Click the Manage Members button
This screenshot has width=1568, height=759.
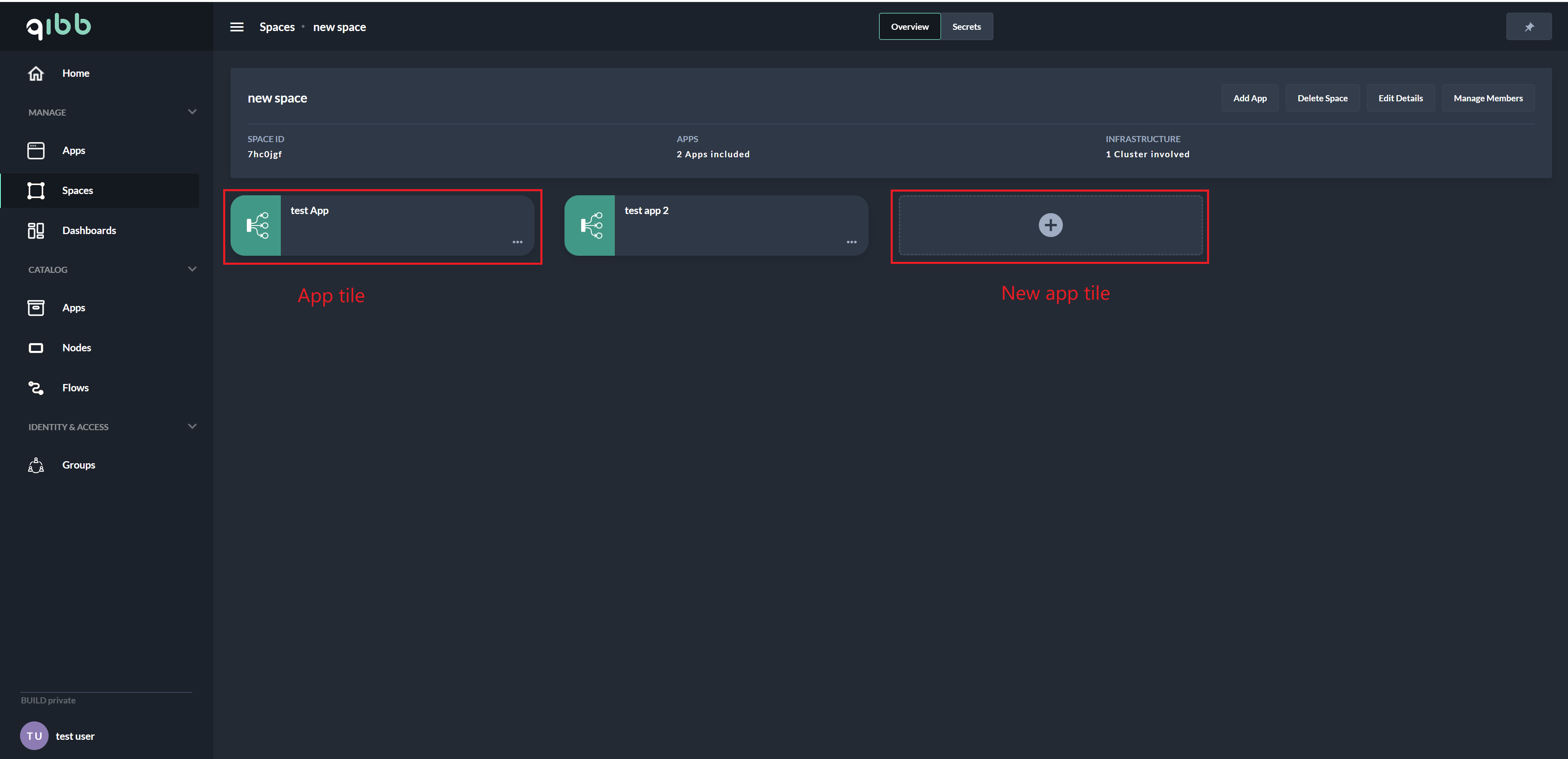coord(1487,98)
